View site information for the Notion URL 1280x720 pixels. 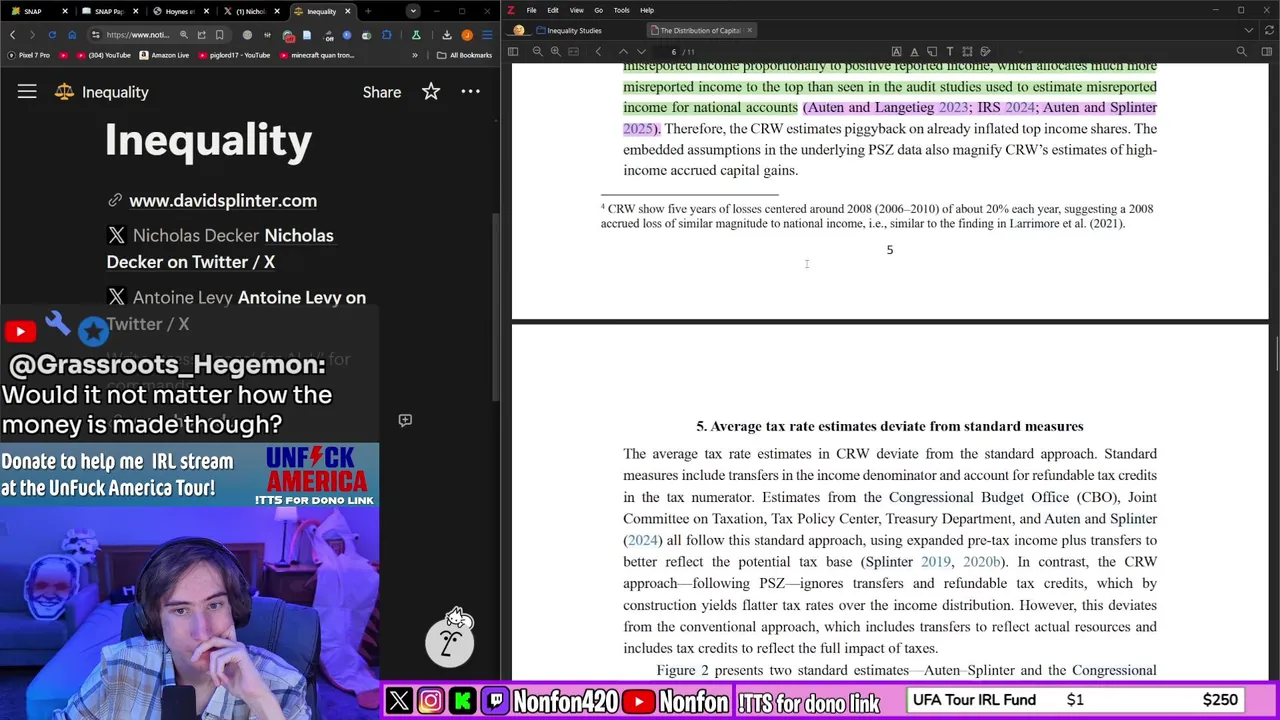(x=96, y=35)
